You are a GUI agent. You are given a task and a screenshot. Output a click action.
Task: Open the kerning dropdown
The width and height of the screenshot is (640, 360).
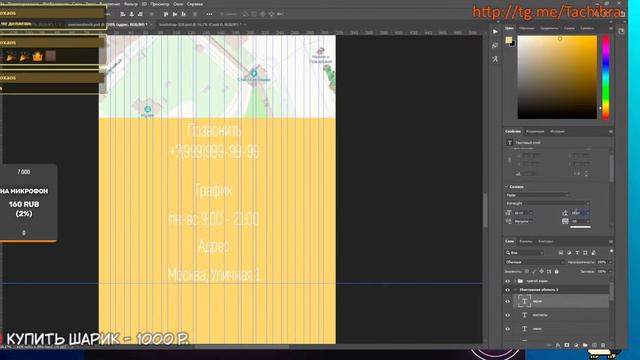[530, 221]
